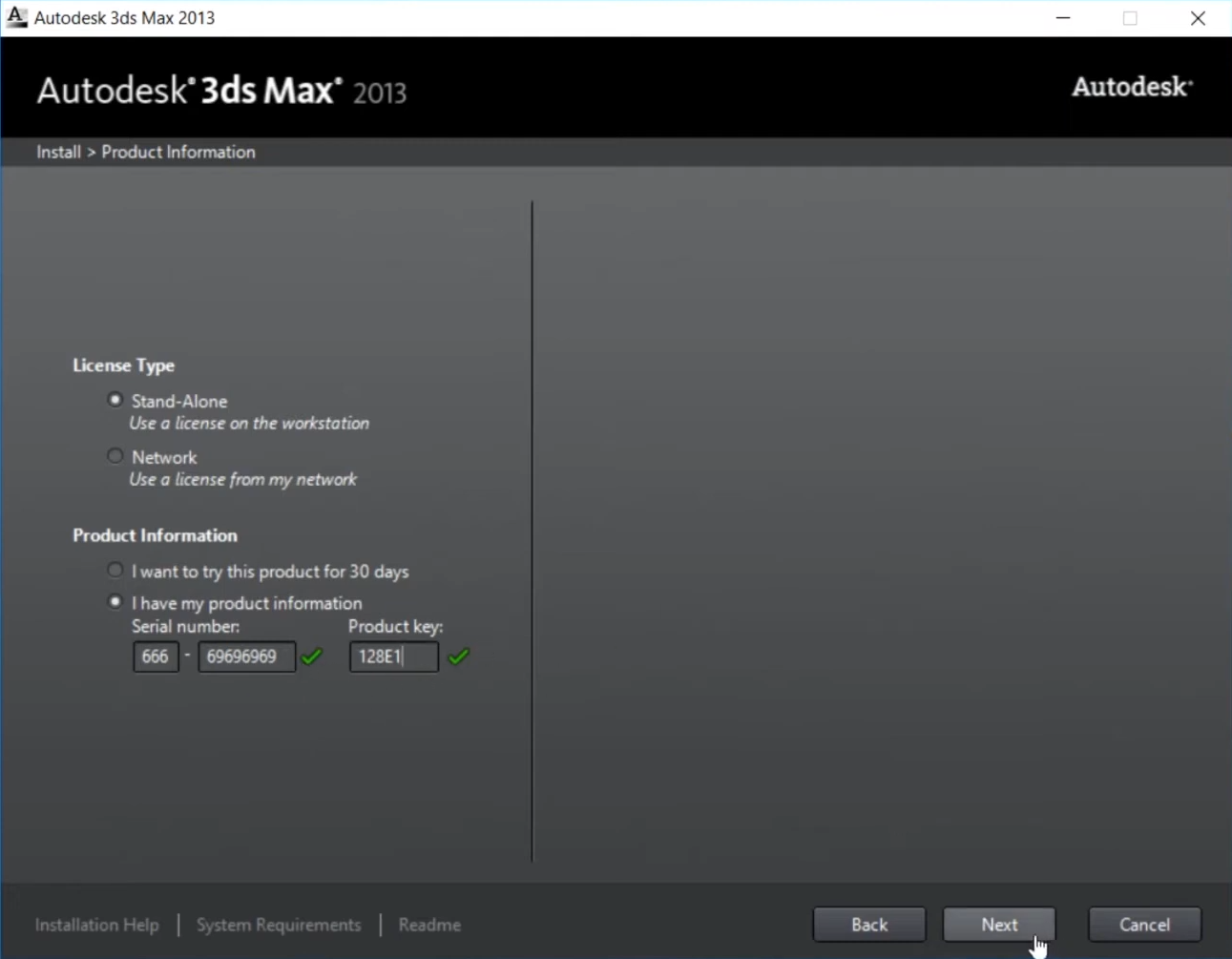The height and width of the screenshot is (959, 1232).
Task: Select the 30 days trial option
Action: coord(115,571)
